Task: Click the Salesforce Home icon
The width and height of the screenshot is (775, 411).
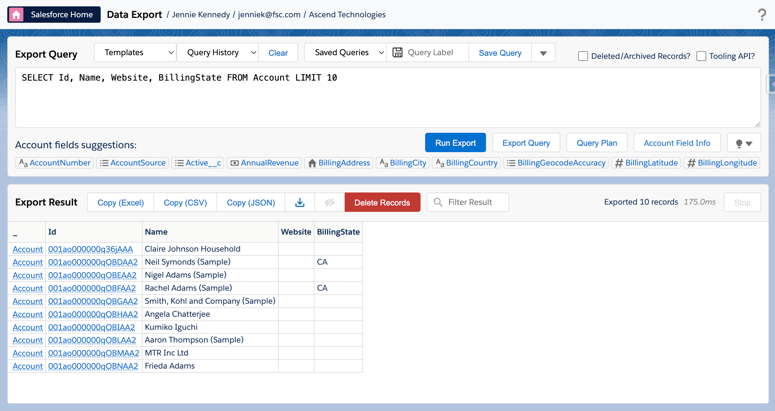Action: point(16,15)
